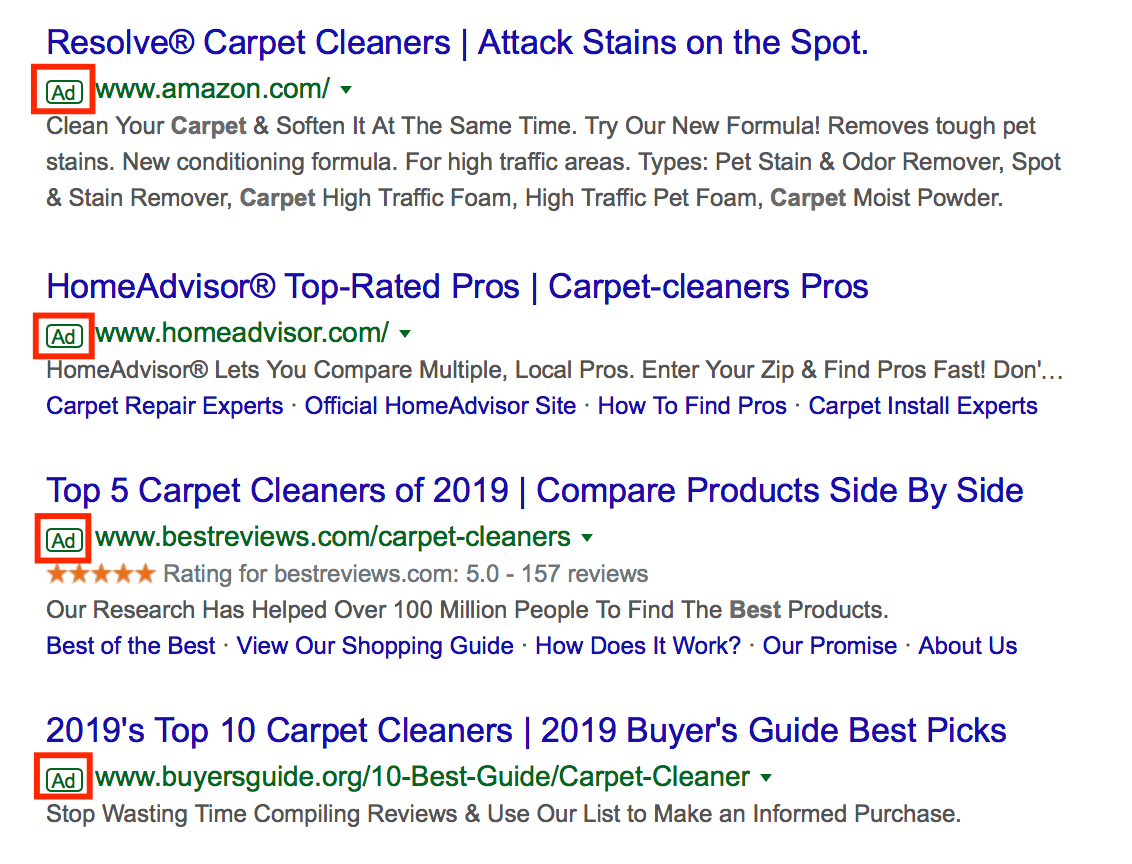Click the orange star rating for bestreviews.com

[101, 574]
